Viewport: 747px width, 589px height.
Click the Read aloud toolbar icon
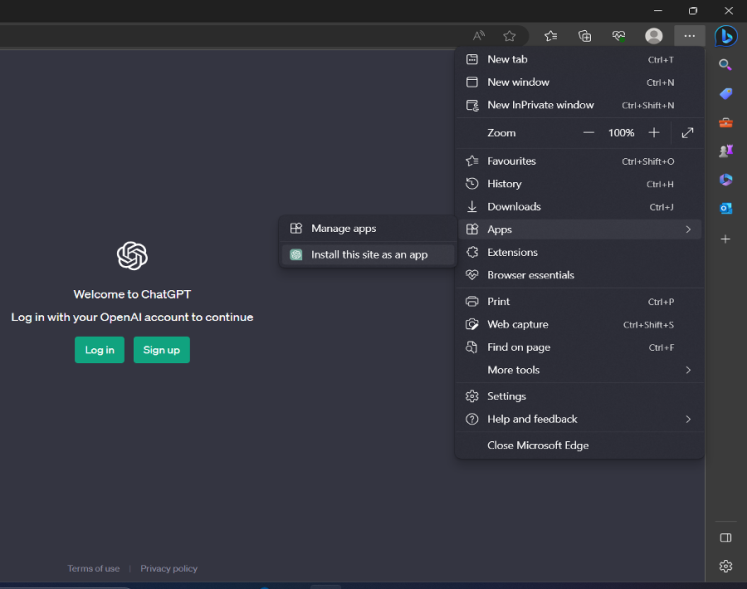479,36
